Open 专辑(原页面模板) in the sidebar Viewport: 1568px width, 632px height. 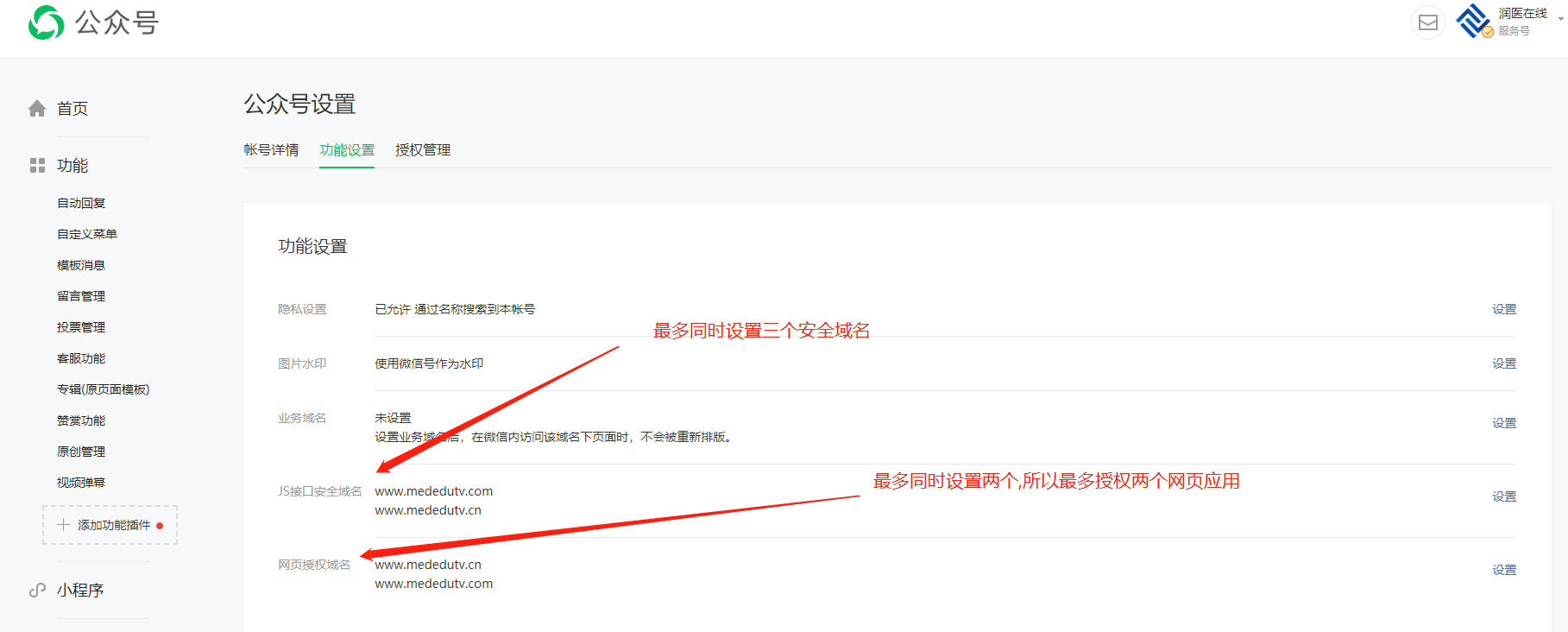point(104,389)
